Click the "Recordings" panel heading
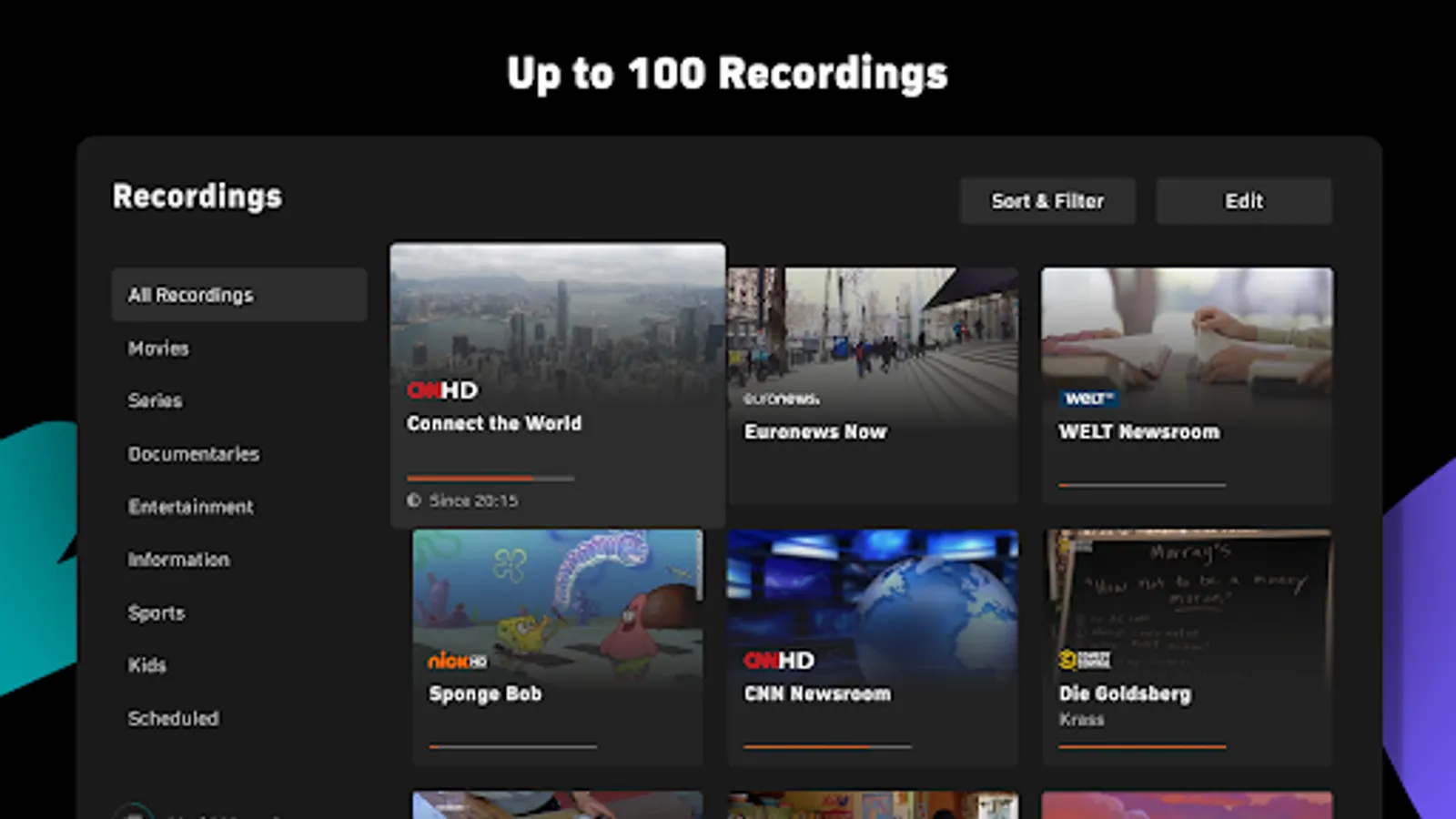This screenshot has width=1456, height=819. pos(197,197)
